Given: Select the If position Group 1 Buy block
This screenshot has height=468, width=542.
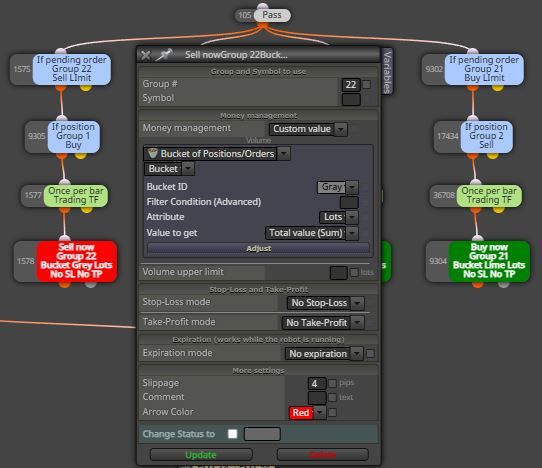Looking at the screenshot, I should pyautogui.click(x=73, y=137).
